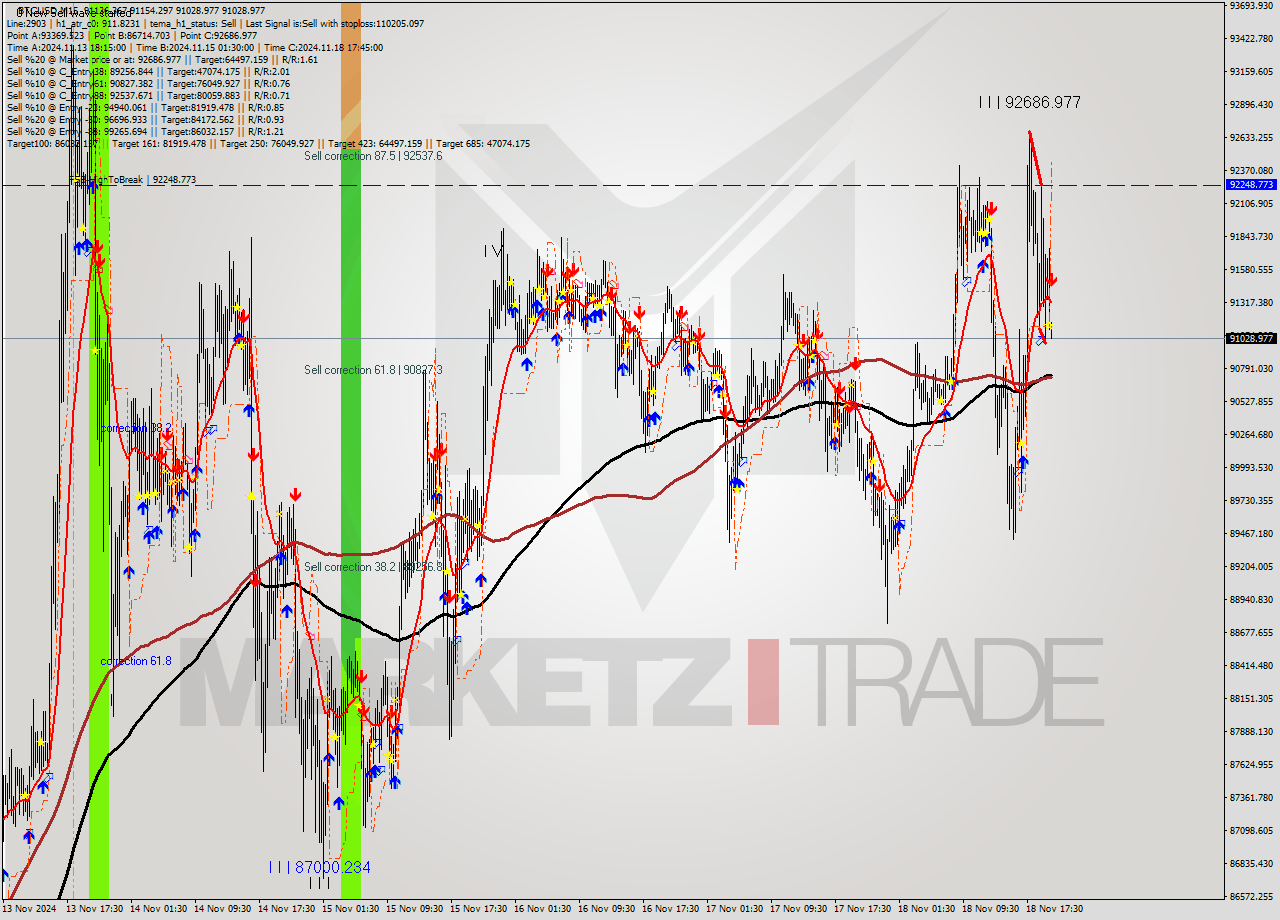Screen dimensions: 1280x920
Task: Click '17 Nov 17:30' on time axis
Action: click(863, 909)
